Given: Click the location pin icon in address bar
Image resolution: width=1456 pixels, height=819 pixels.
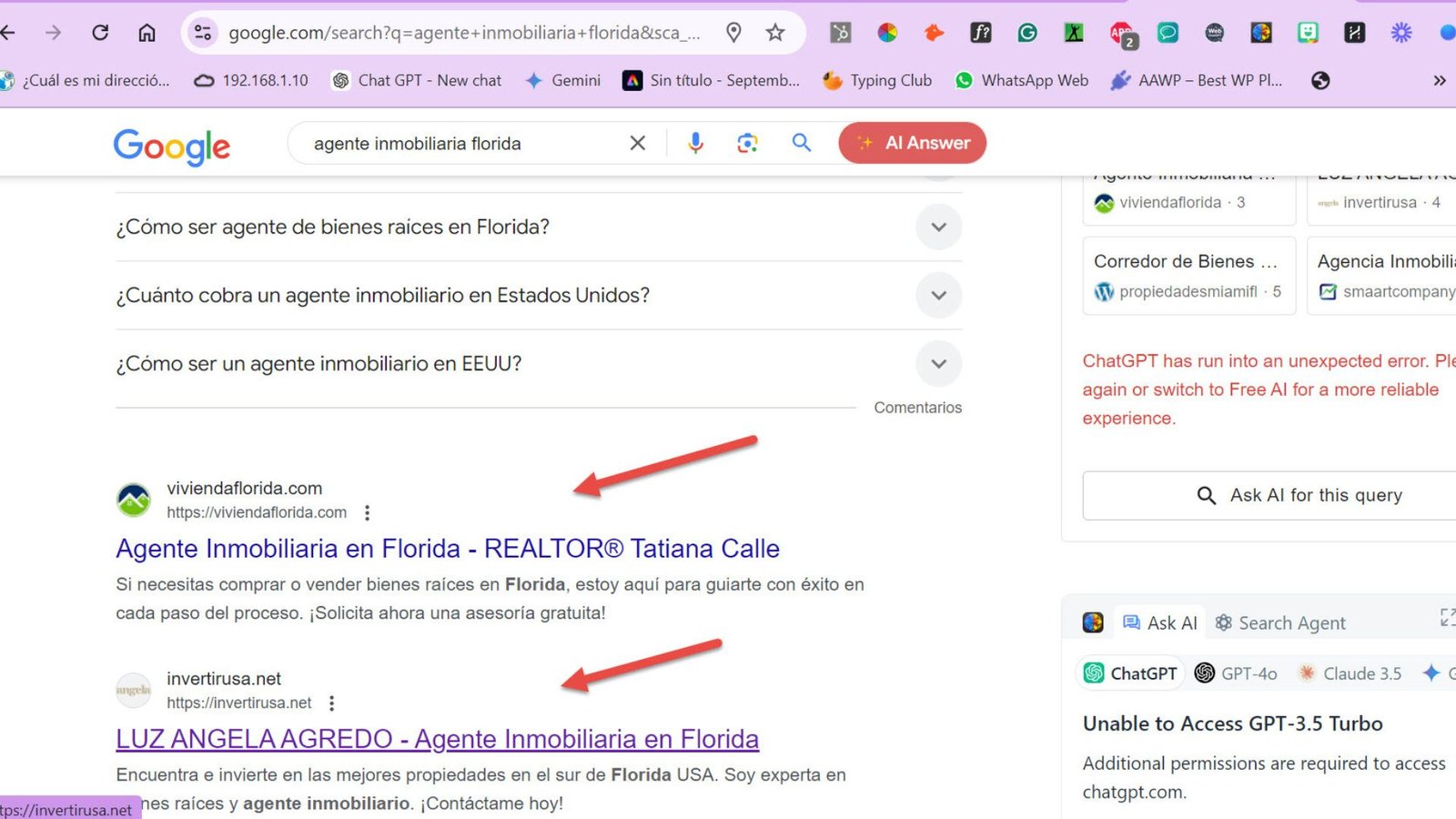Looking at the screenshot, I should tap(733, 33).
